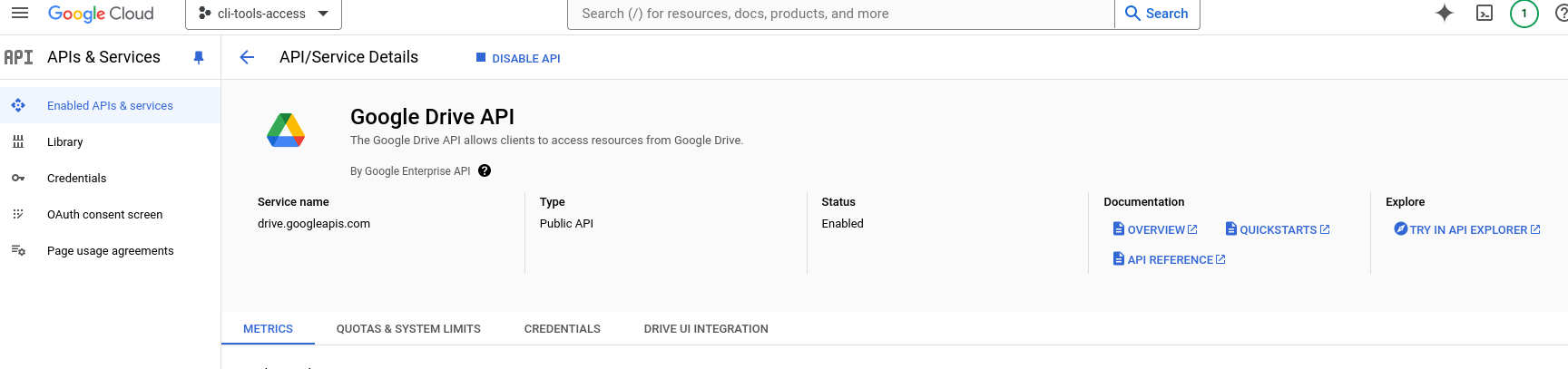
Task: Click the help icon beside Google Enterprise API
Action: 485,171
